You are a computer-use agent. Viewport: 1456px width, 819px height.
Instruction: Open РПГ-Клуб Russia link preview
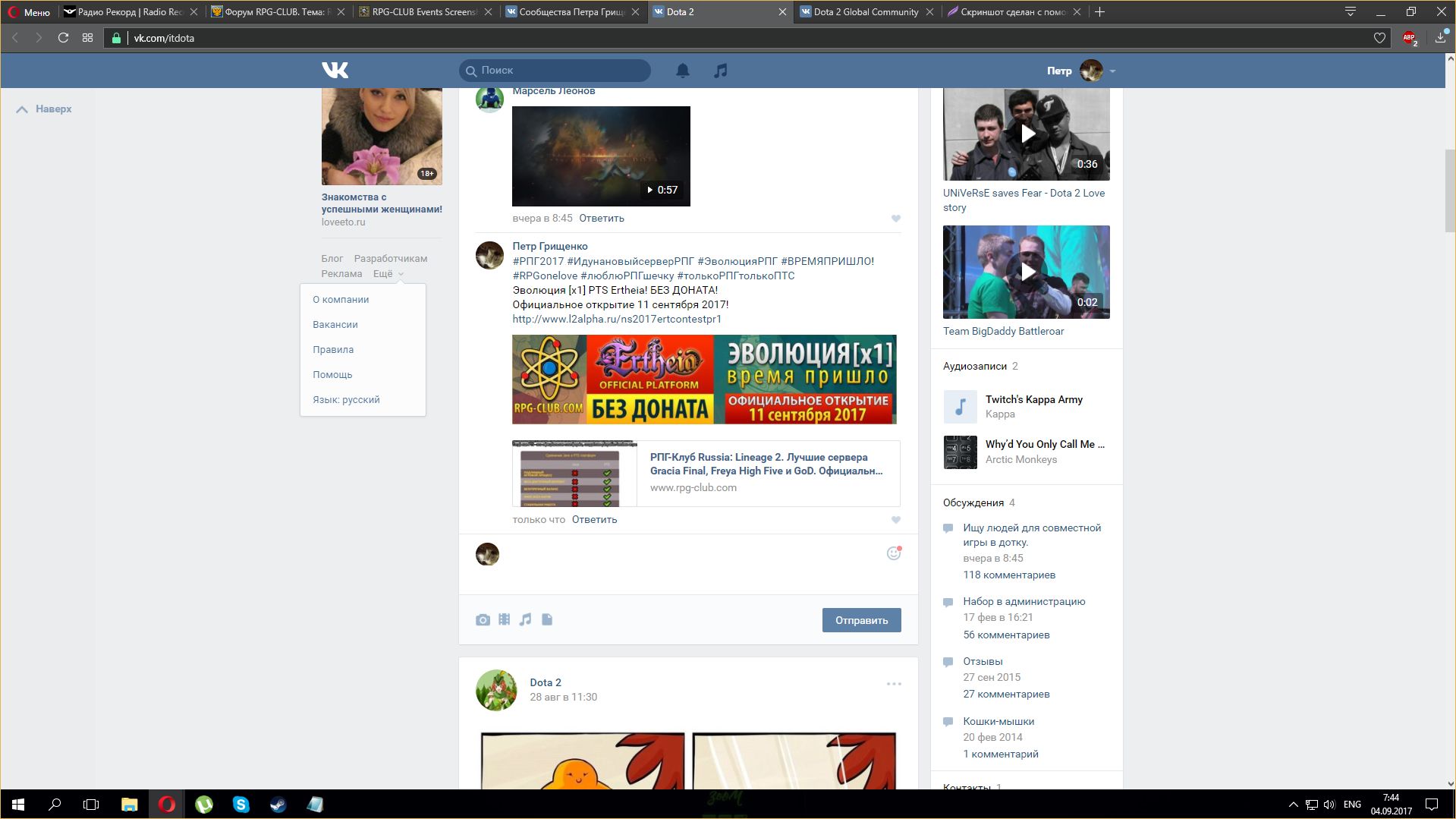(706, 474)
